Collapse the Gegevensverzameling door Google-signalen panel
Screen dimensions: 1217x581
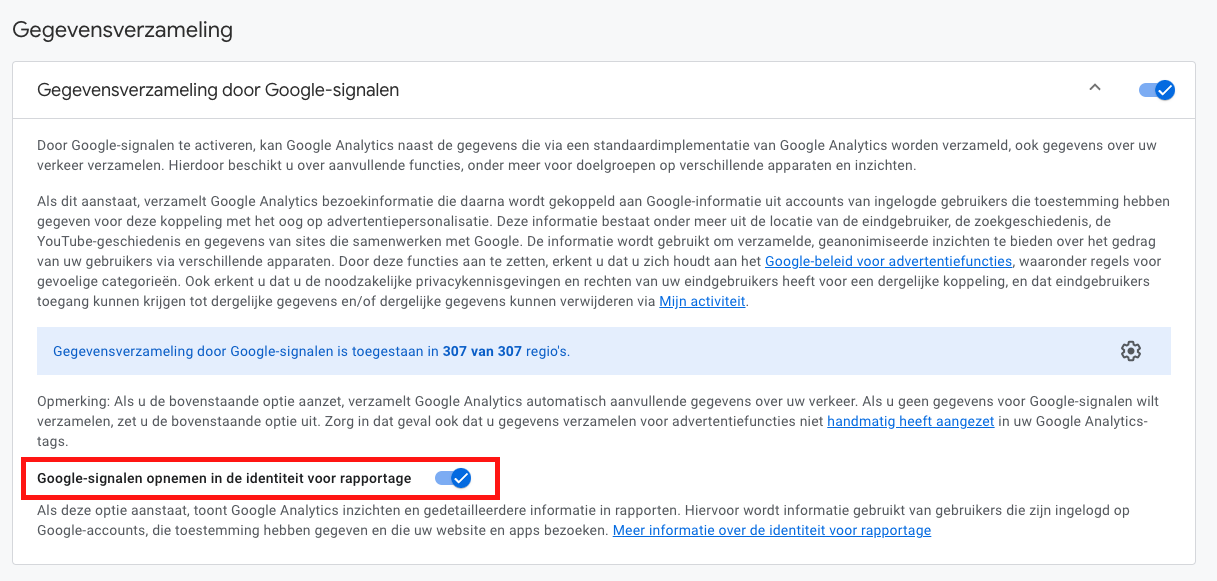point(1095,88)
